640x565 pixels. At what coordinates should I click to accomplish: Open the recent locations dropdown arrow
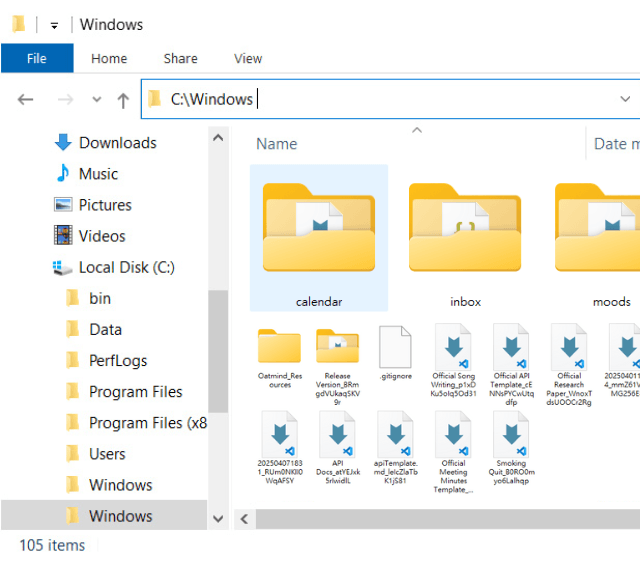point(97,99)
